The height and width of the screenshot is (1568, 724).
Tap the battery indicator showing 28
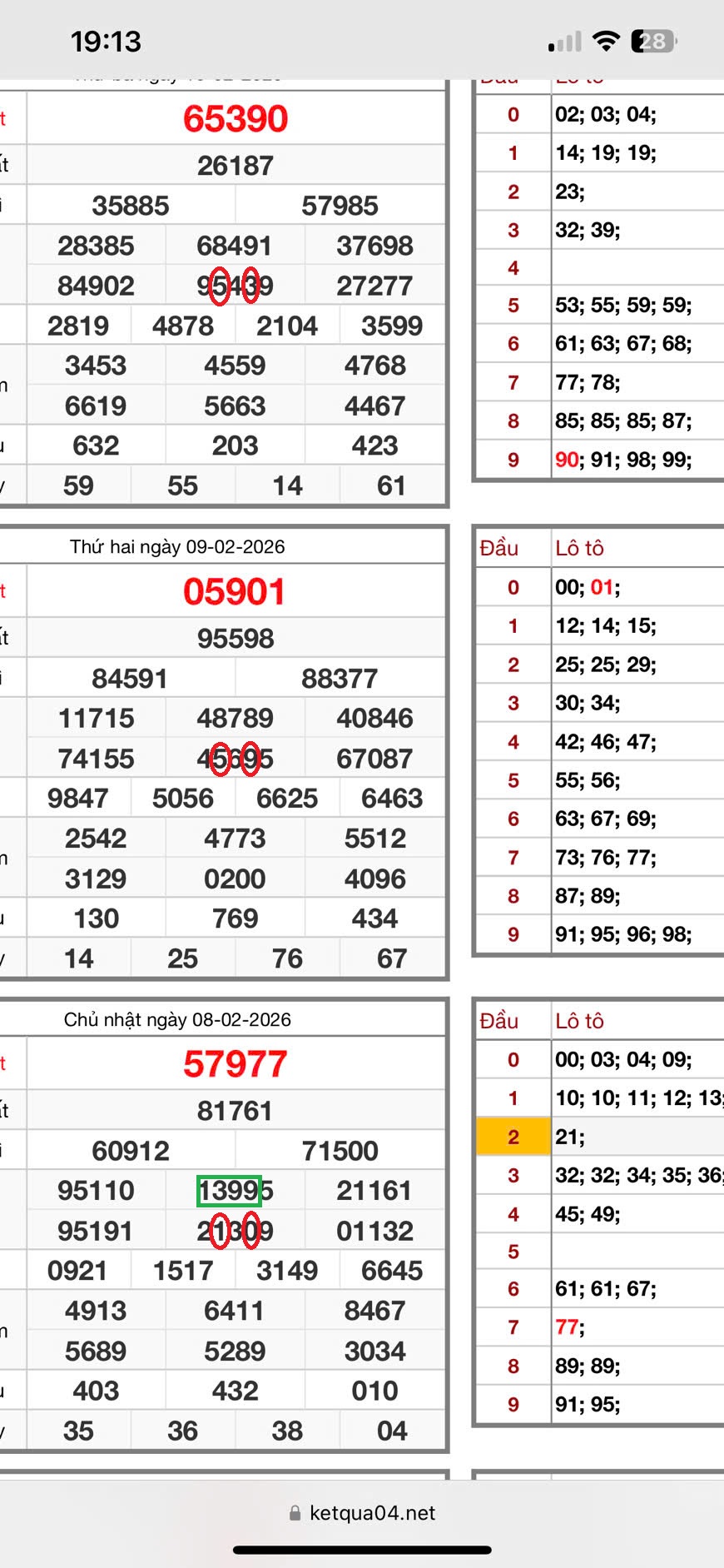pyautogui.click(x=654, y=41)
